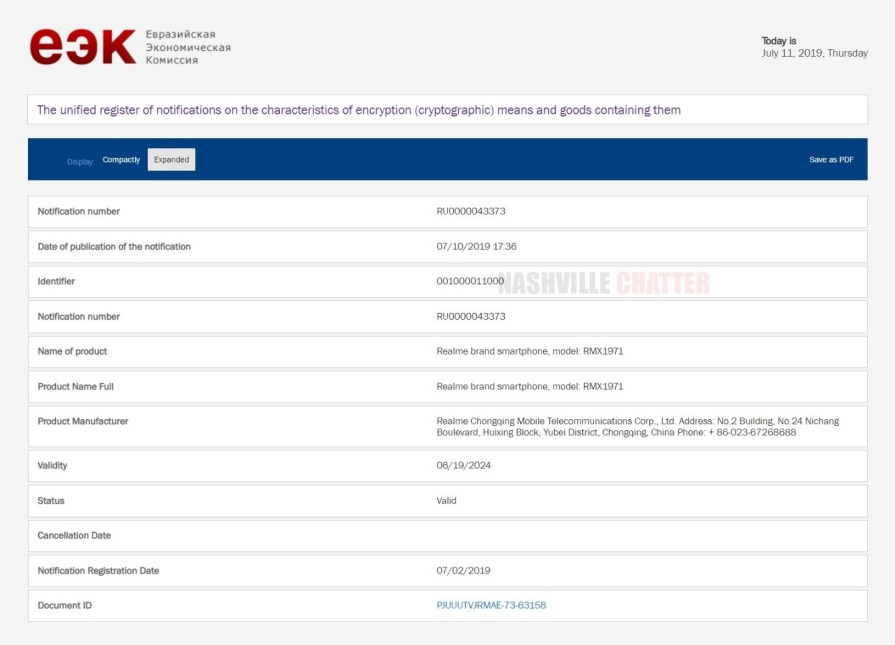The width and height of the screenshot is (895, 645).
Task: Click Product Name Full value text
Action: coord(530,386)
